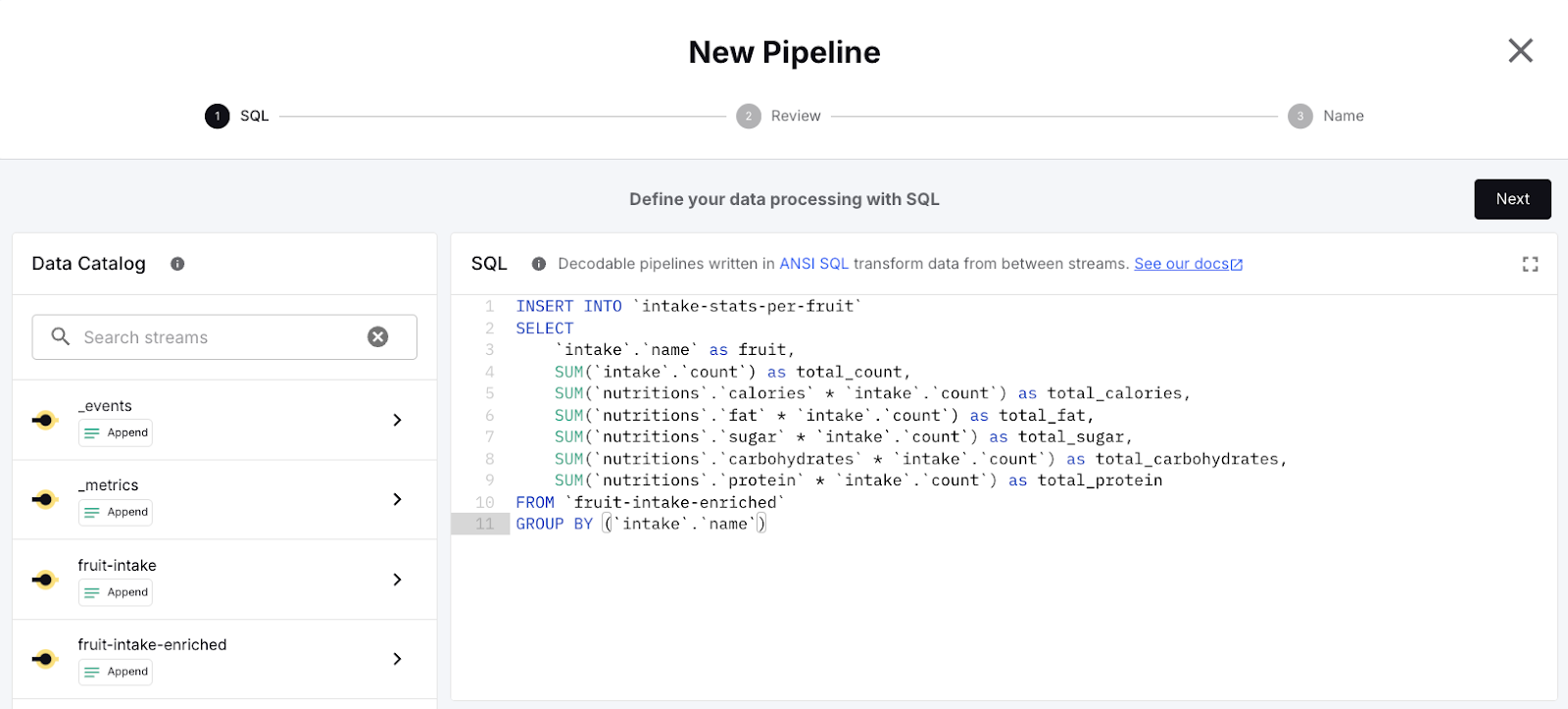Click the _metrics stream icon
The height and width of the screenshot is (709, 1568).
[45, 499]
